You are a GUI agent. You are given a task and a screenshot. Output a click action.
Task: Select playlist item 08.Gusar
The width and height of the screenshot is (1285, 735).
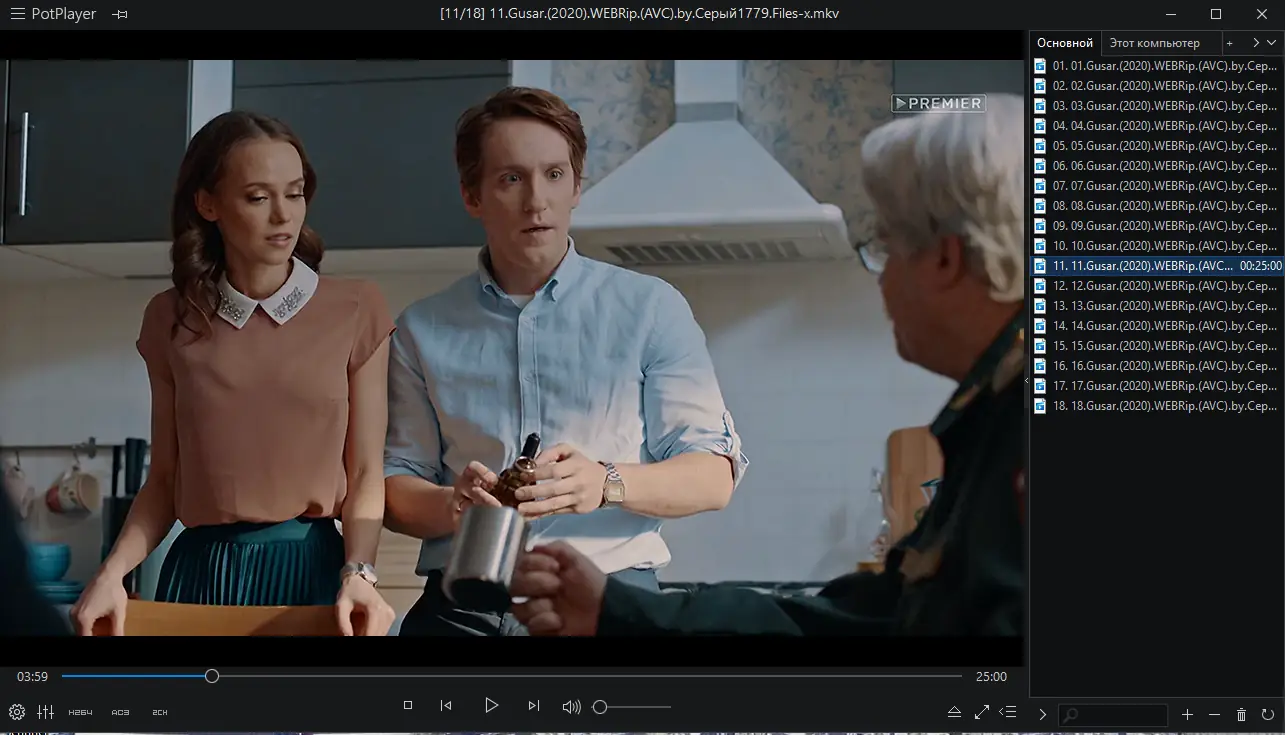(1157, 206)
